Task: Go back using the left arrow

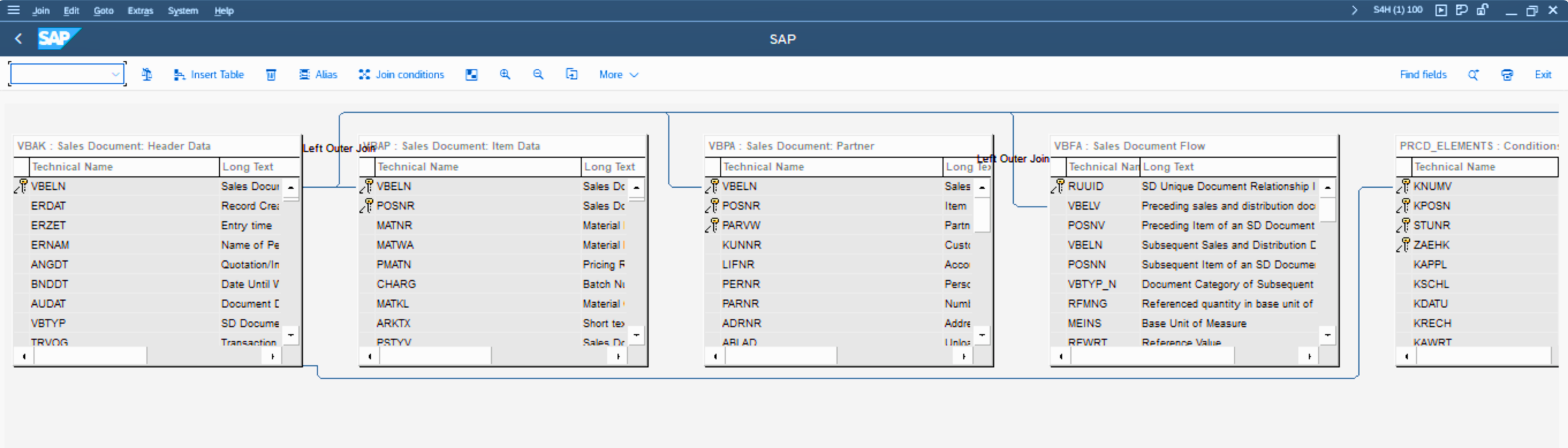Action: [x=19, y=39]
